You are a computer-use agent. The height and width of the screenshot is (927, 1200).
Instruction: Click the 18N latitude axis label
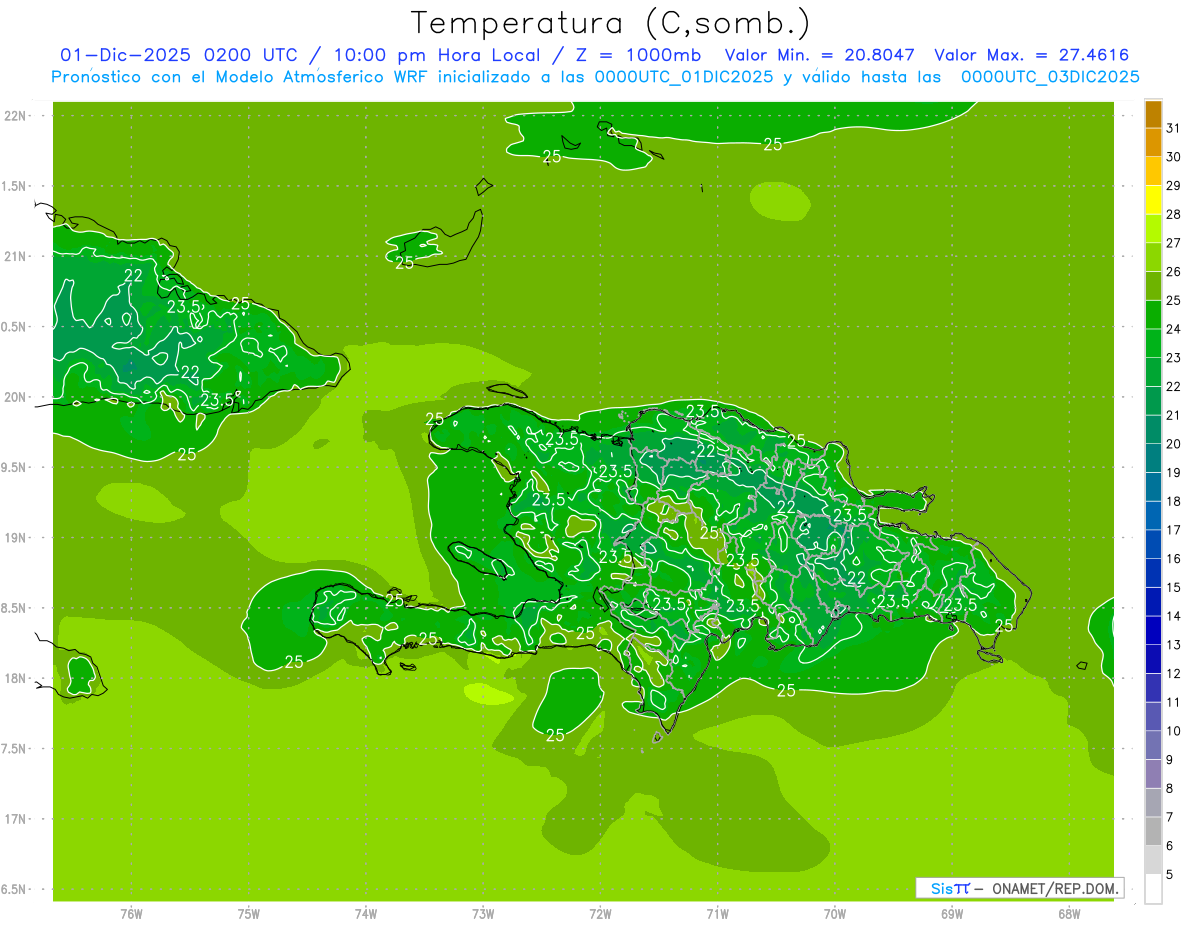[16, 679]
